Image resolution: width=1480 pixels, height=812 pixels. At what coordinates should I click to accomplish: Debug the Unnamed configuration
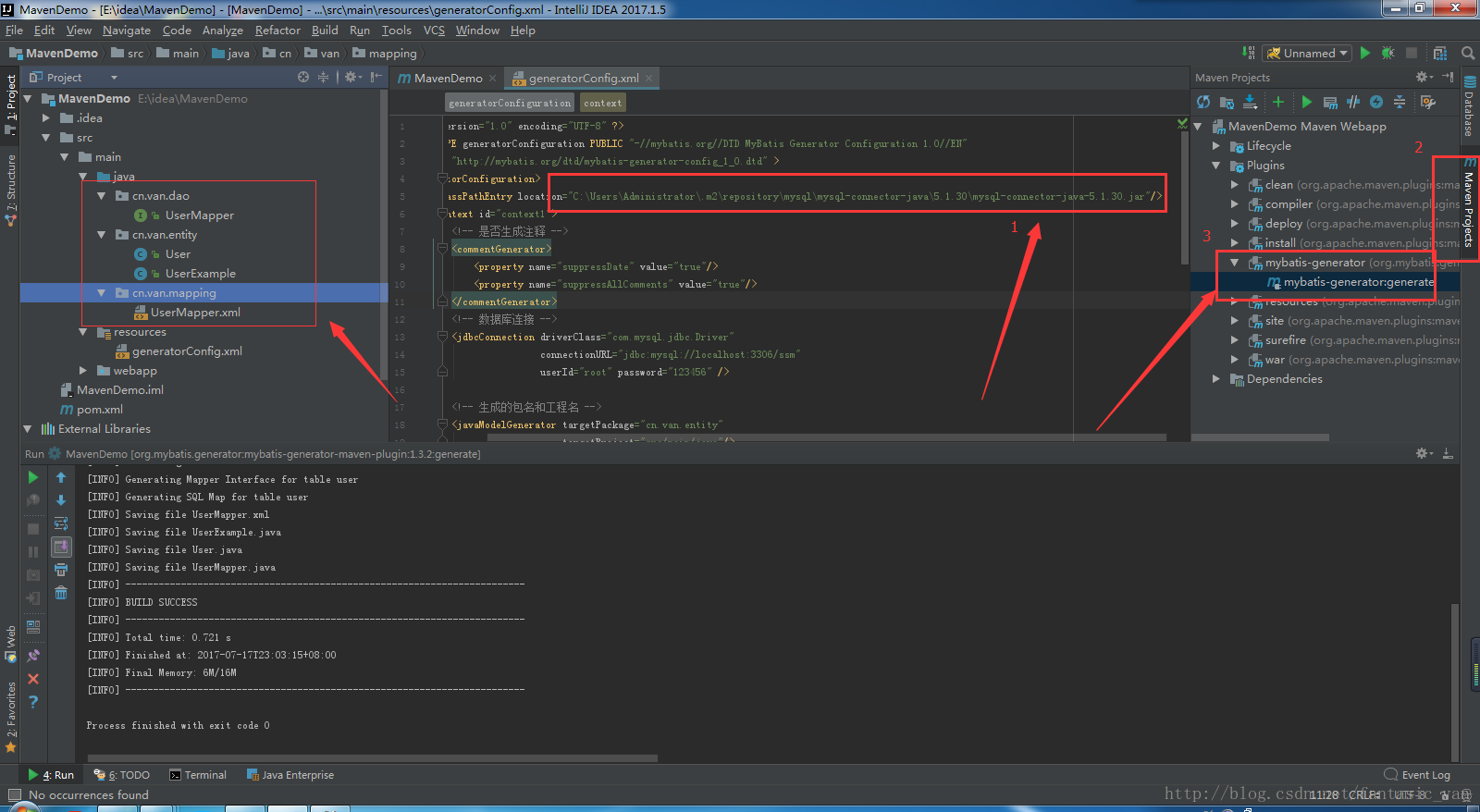pyautogui.click(x=1387, y=53)
